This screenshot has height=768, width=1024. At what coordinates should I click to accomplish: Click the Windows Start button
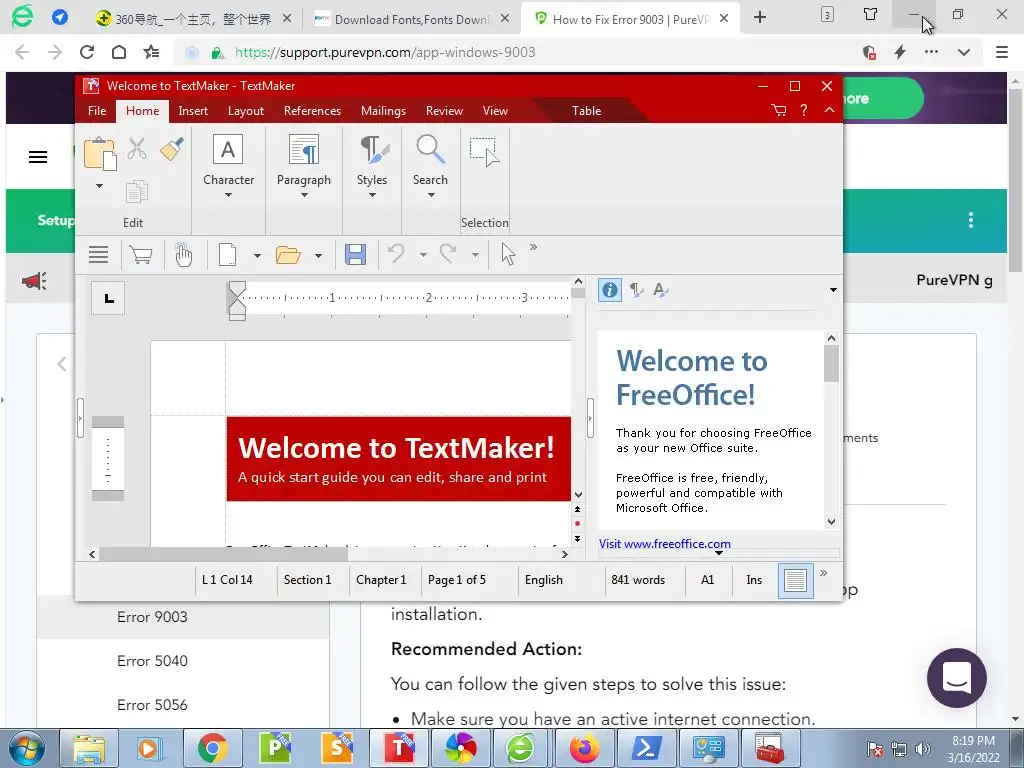tap(27, 748)
